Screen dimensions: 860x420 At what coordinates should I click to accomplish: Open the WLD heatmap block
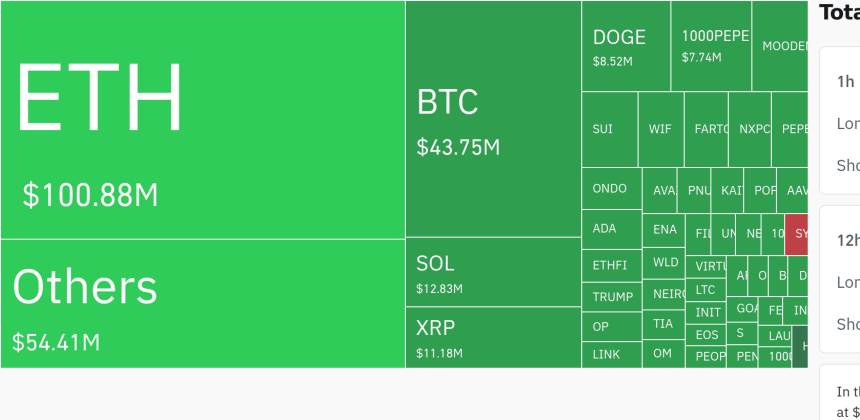click(665, 263)
